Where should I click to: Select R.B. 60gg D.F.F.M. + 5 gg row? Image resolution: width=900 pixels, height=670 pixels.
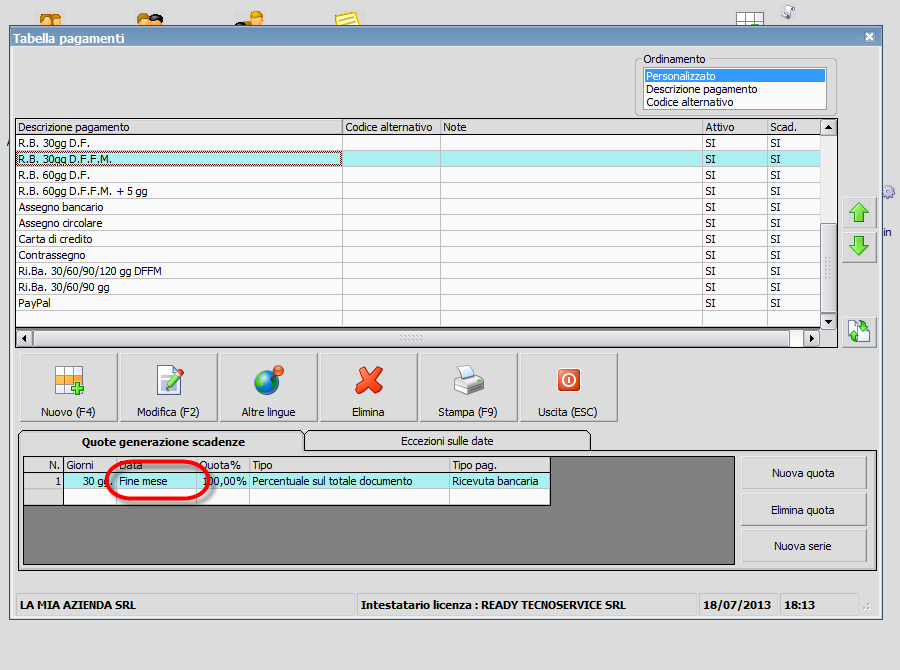[418, 191]
